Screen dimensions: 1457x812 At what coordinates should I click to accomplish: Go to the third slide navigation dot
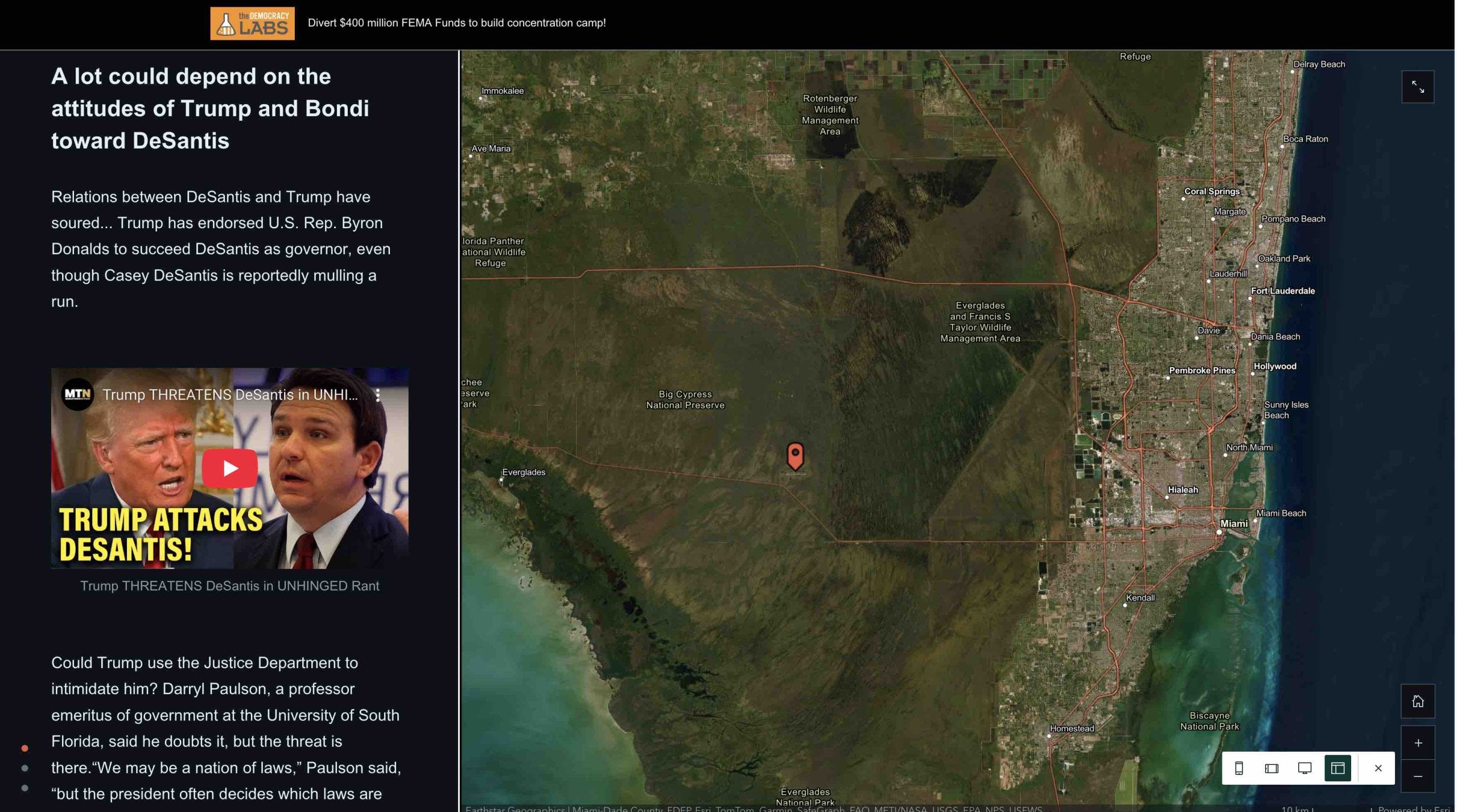coord(24,788)
